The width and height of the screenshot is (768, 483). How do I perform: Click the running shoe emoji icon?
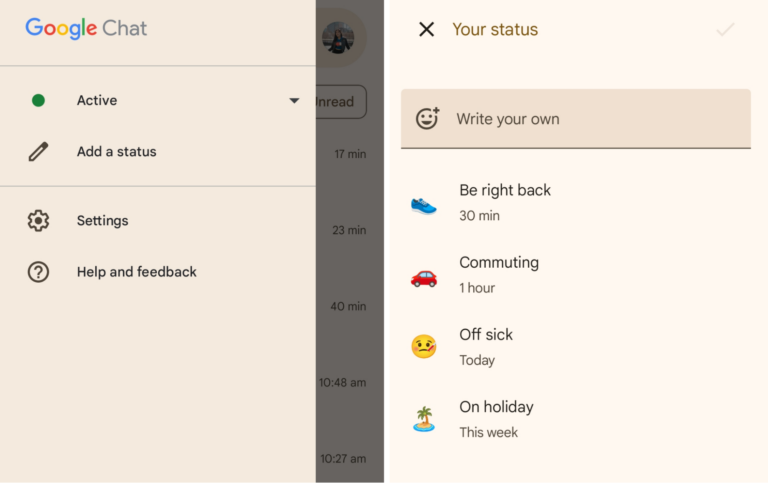click(x=424, y=204)
